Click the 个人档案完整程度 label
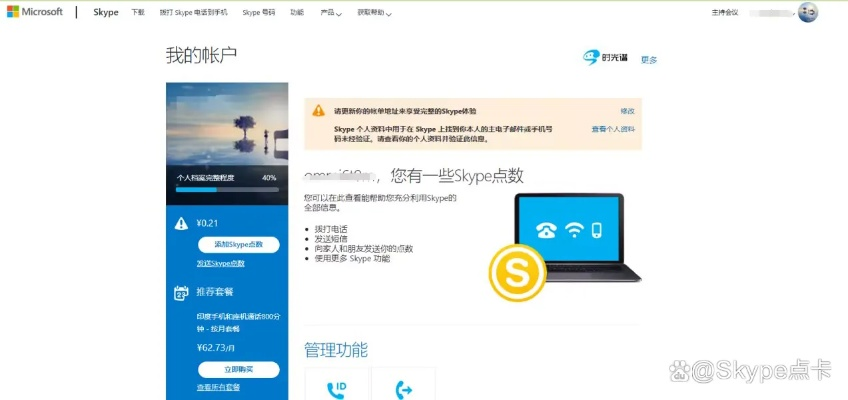848x400 pixels. coord(206,177)
